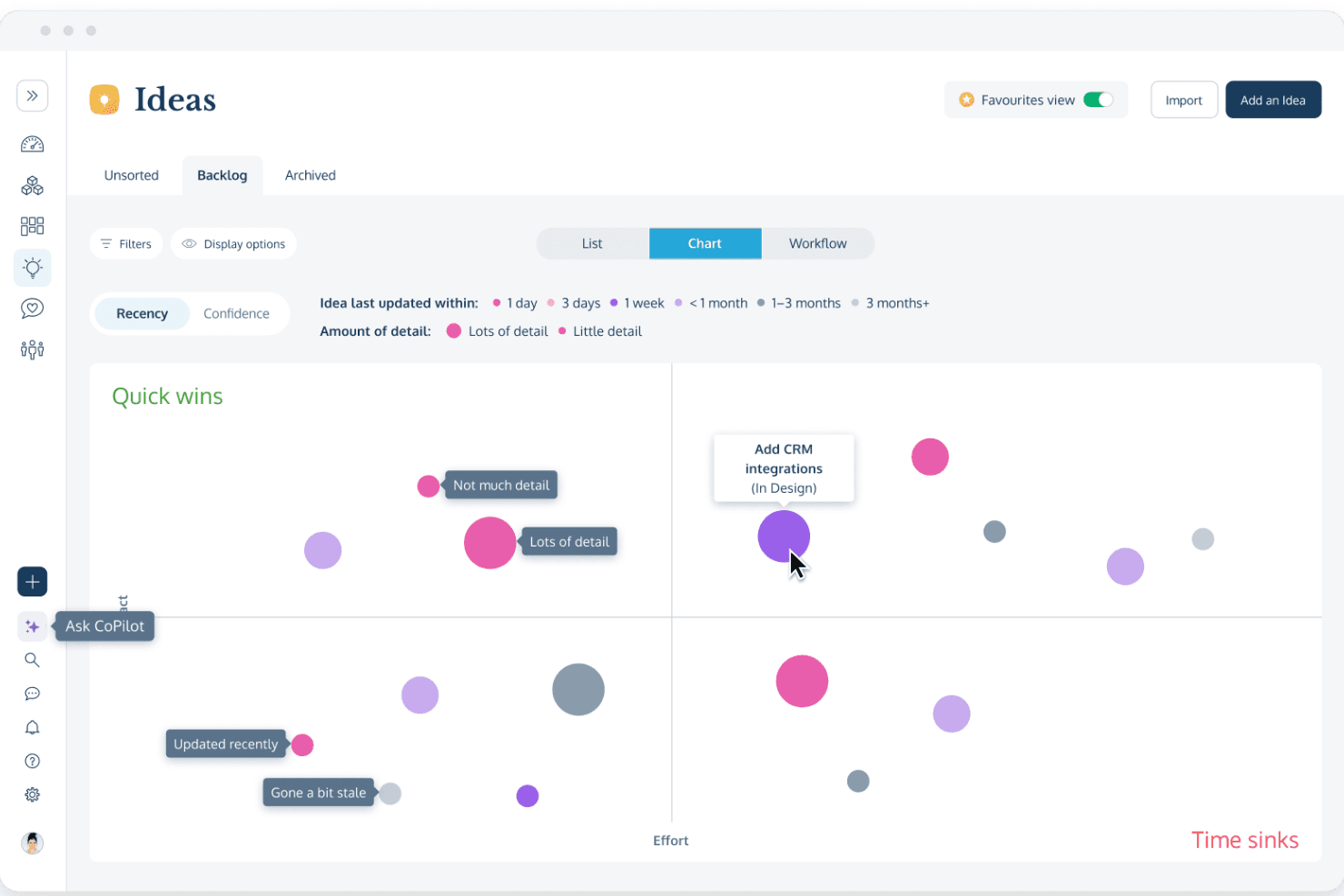Open the heart speech bubble feedback icon

point(32,309)
